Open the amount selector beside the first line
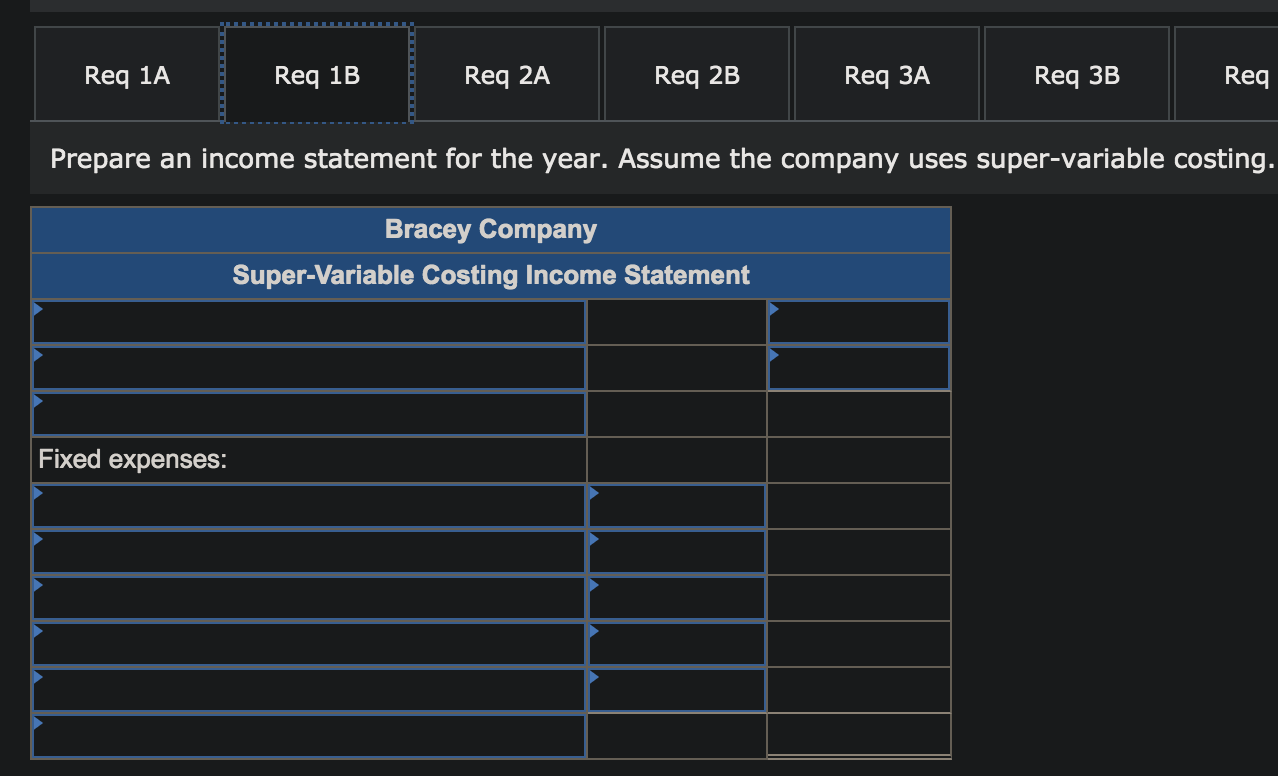 [x=858, y=321]
